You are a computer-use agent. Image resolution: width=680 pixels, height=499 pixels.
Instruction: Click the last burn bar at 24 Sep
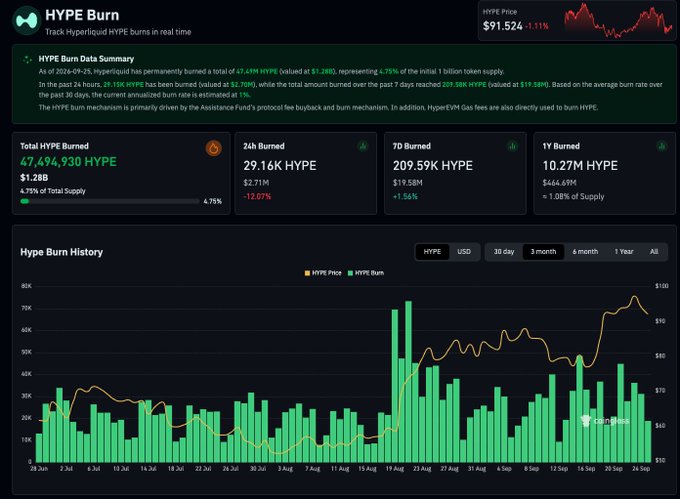point(648,441)
